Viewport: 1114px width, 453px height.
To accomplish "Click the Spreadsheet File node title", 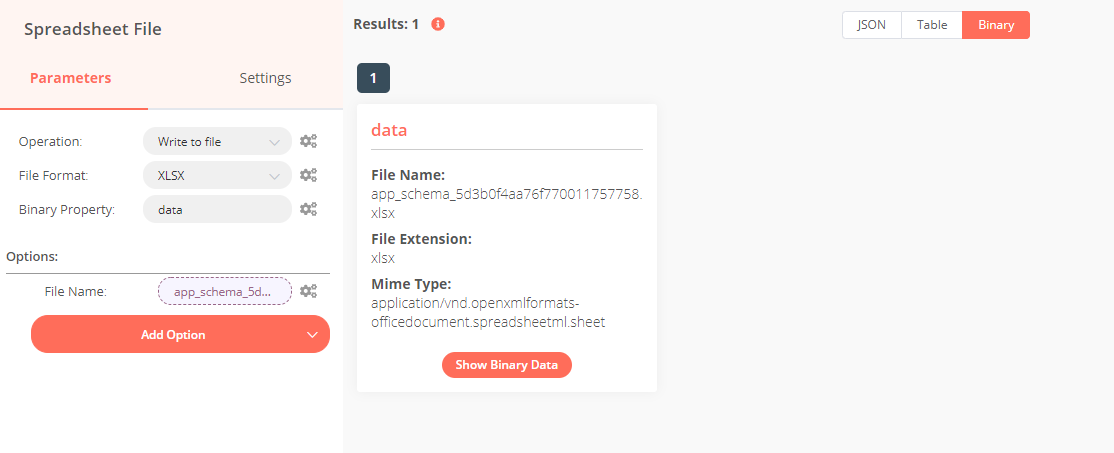I will [93, 29].
